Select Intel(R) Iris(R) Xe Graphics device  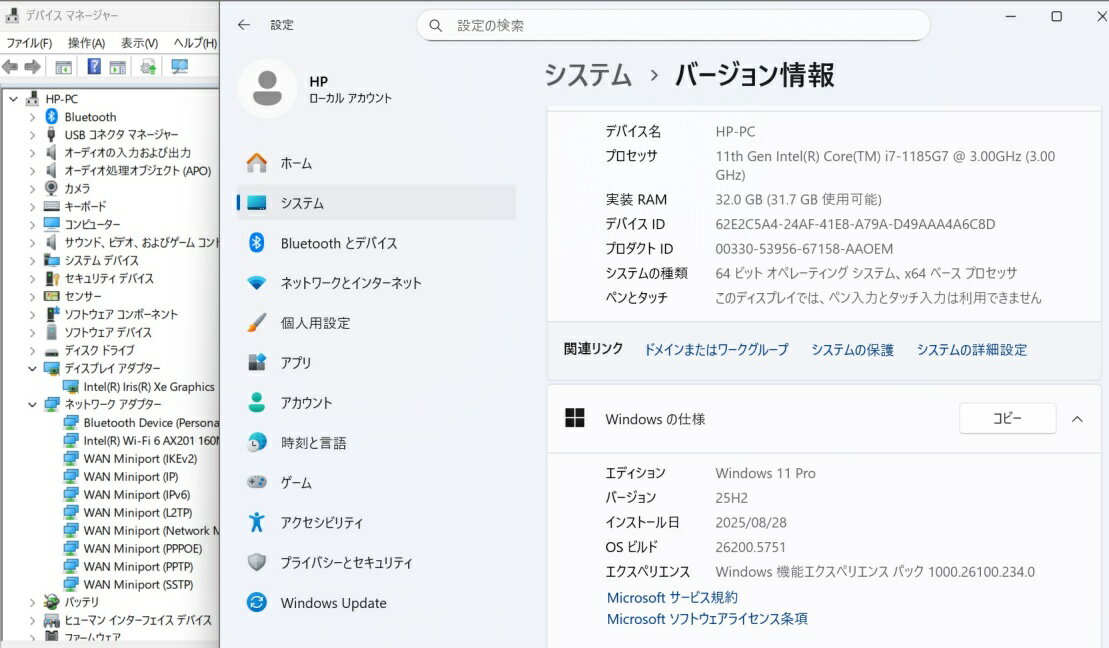coord(148,387)
